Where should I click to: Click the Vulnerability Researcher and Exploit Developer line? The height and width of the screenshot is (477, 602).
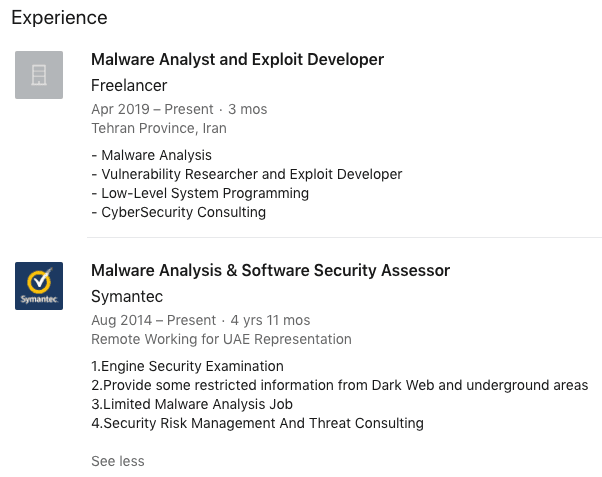coord(246,174)
